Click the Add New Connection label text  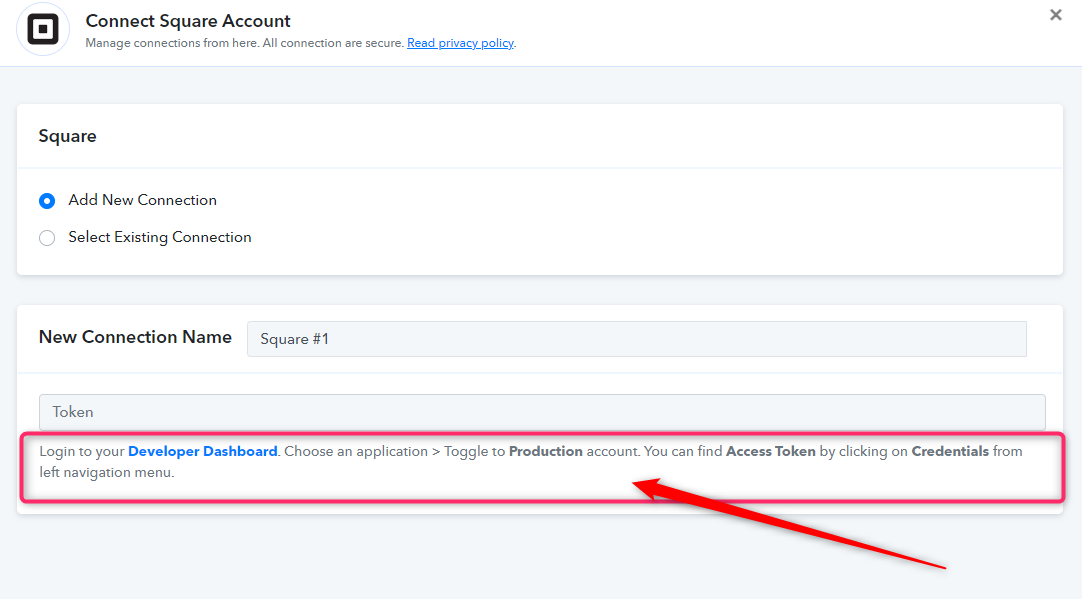tap(142, 200)
